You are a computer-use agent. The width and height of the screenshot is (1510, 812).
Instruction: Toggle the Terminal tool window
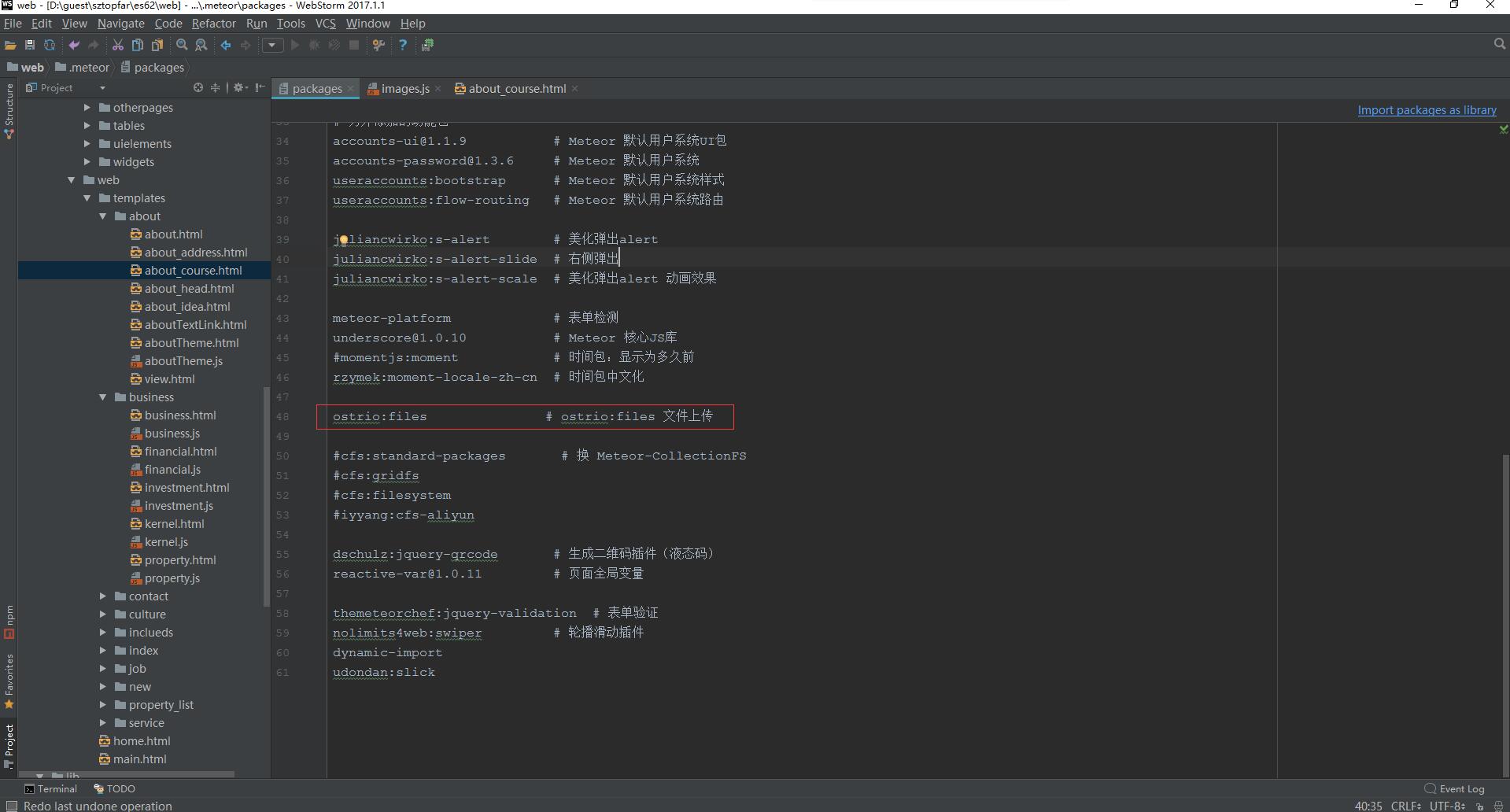[x=50, y=788]
